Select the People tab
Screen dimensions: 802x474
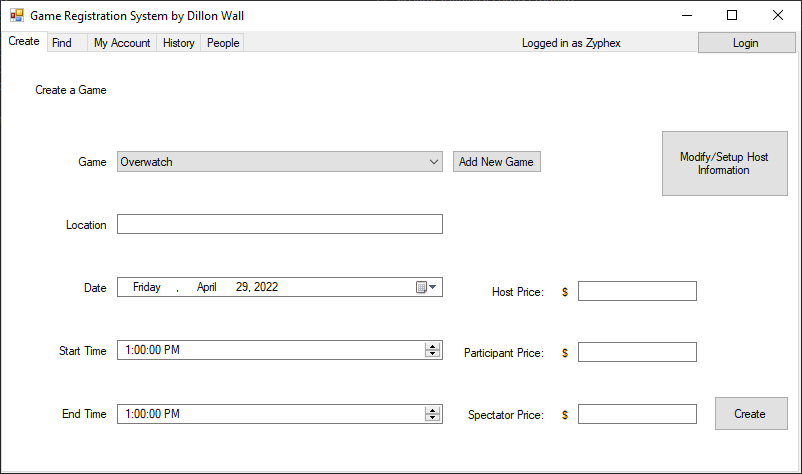pos(222,43)
